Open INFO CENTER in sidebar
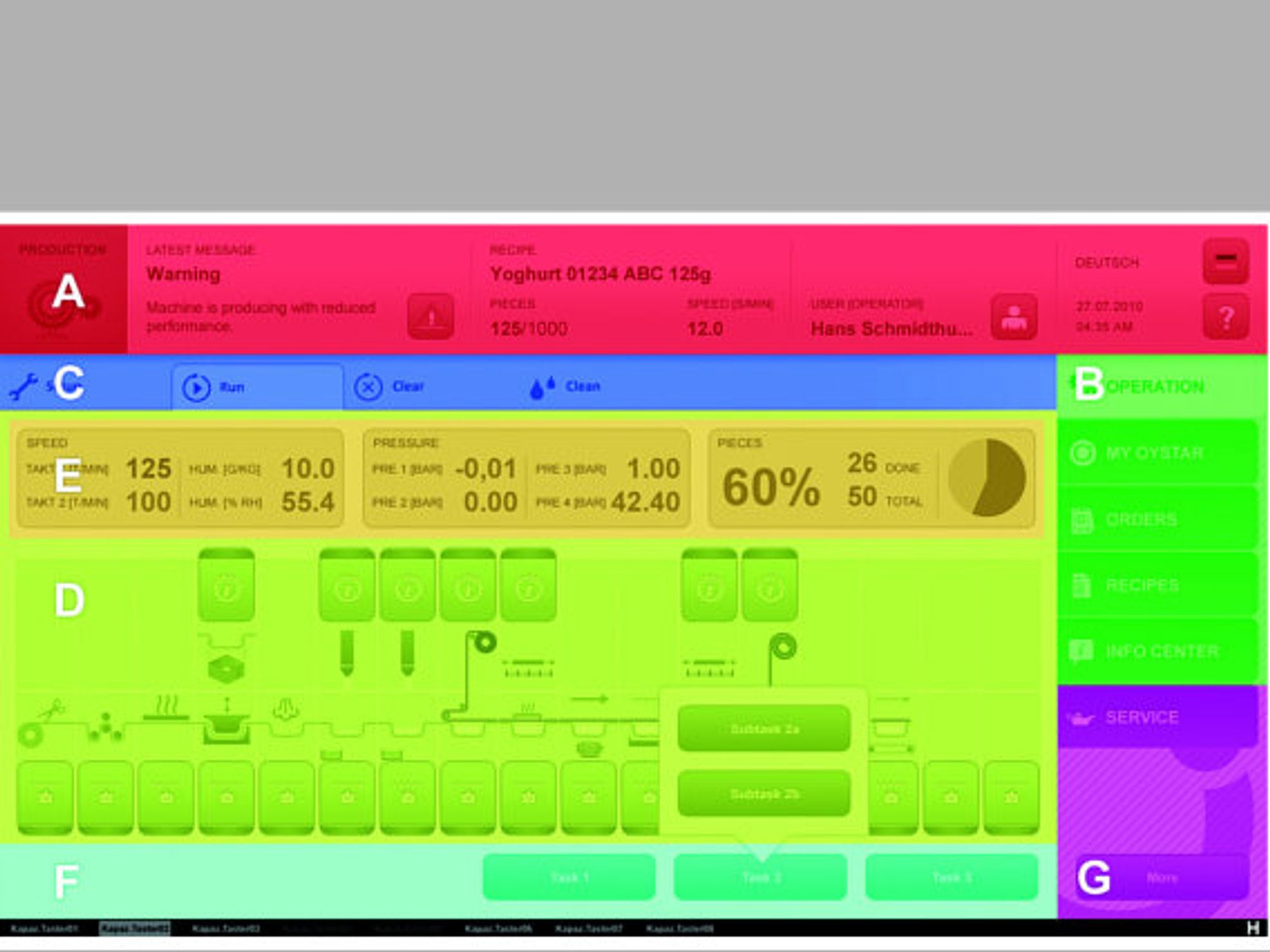 (x=1158, y=651)
